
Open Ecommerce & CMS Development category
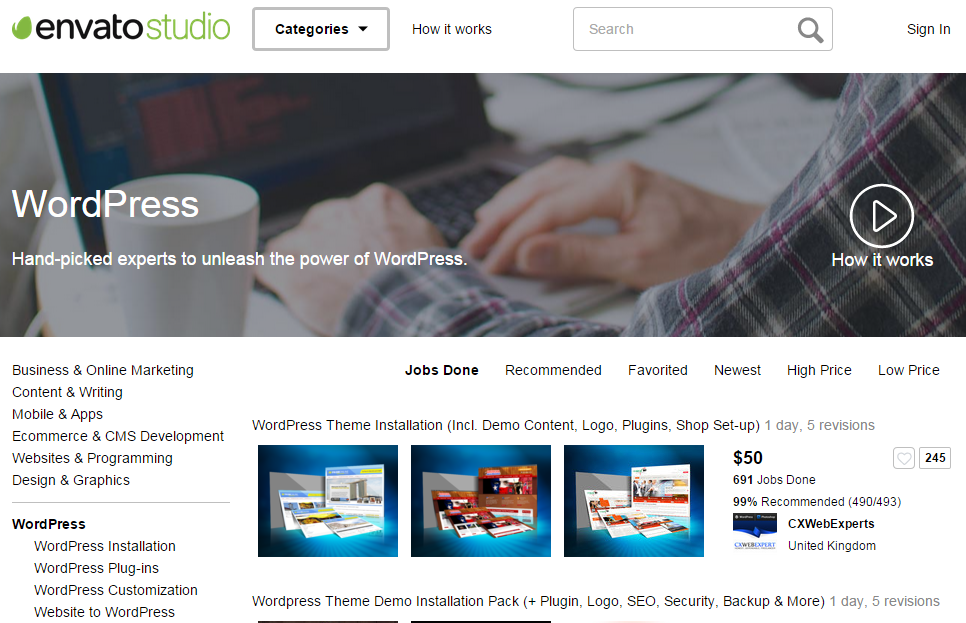[x=118, y=436]
